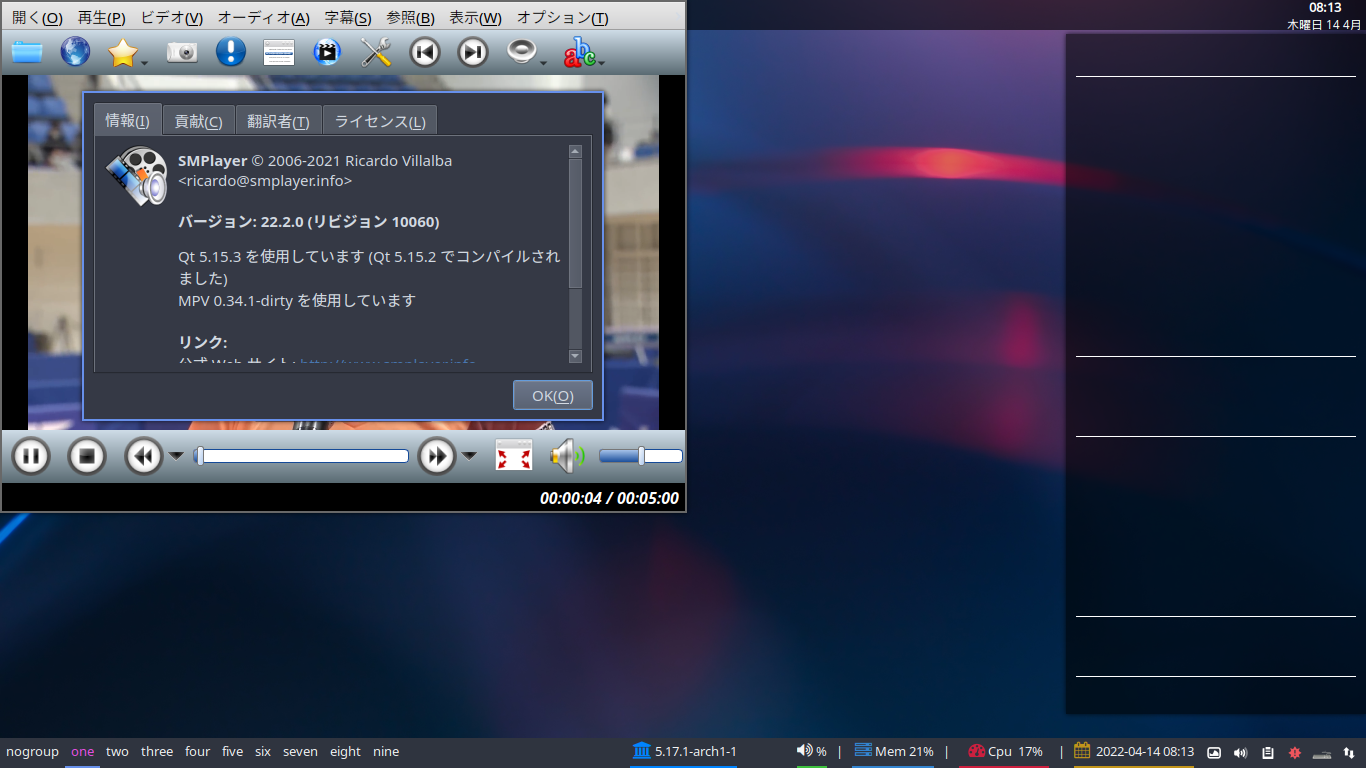The width and height of the screenshot is (1366, 768).
Task: Take a screenshot with the camera icon
Action: (x=182, y=52)
